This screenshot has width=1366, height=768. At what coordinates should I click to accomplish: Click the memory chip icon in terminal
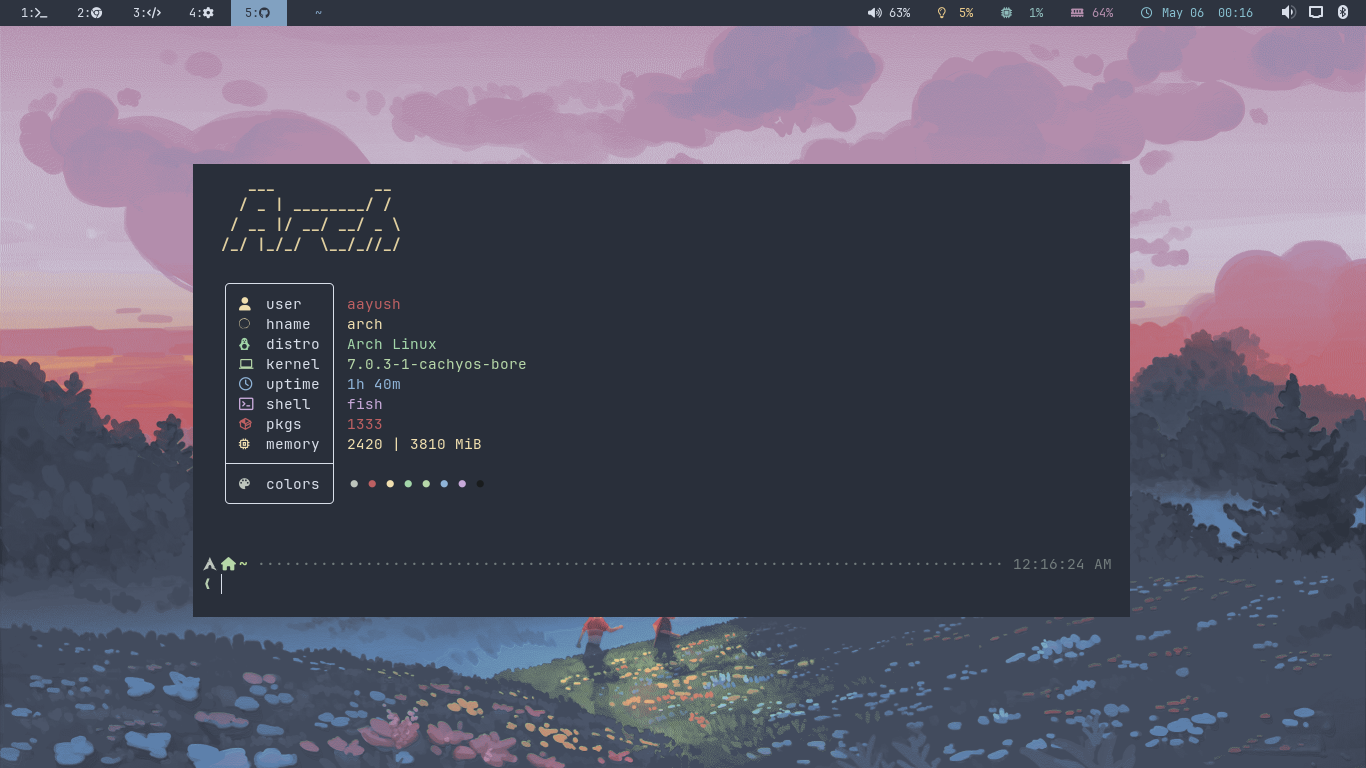(245, 444)
